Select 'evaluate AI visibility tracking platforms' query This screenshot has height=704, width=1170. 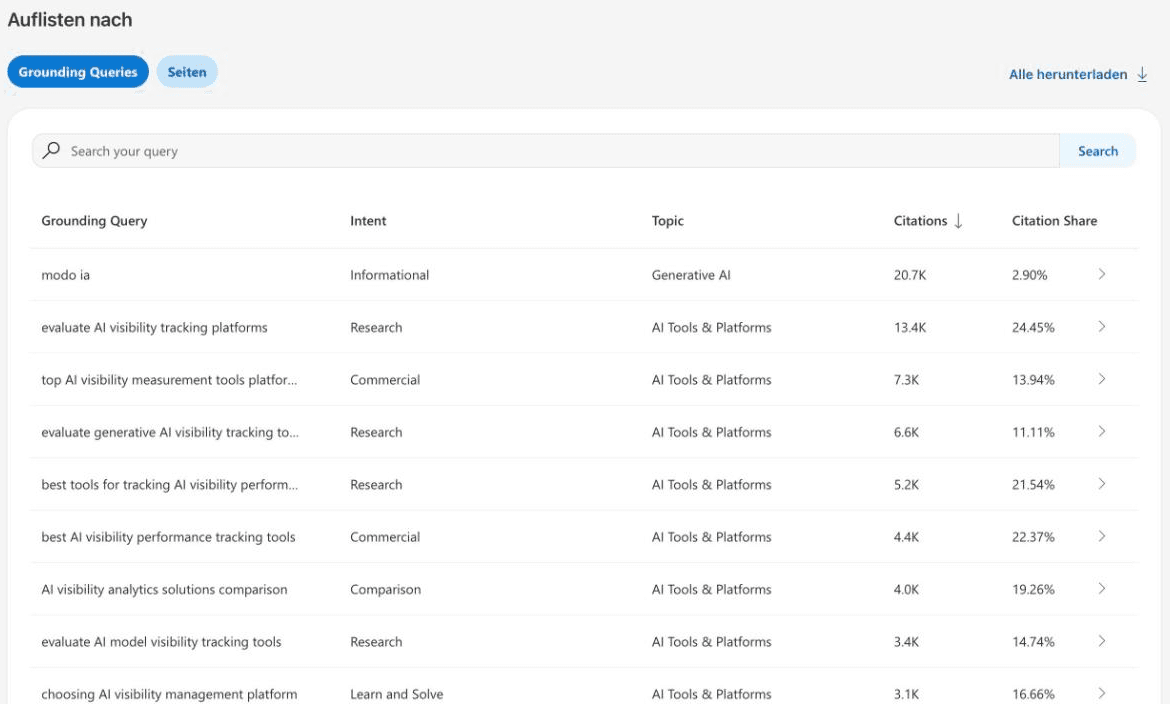point(154,328)
